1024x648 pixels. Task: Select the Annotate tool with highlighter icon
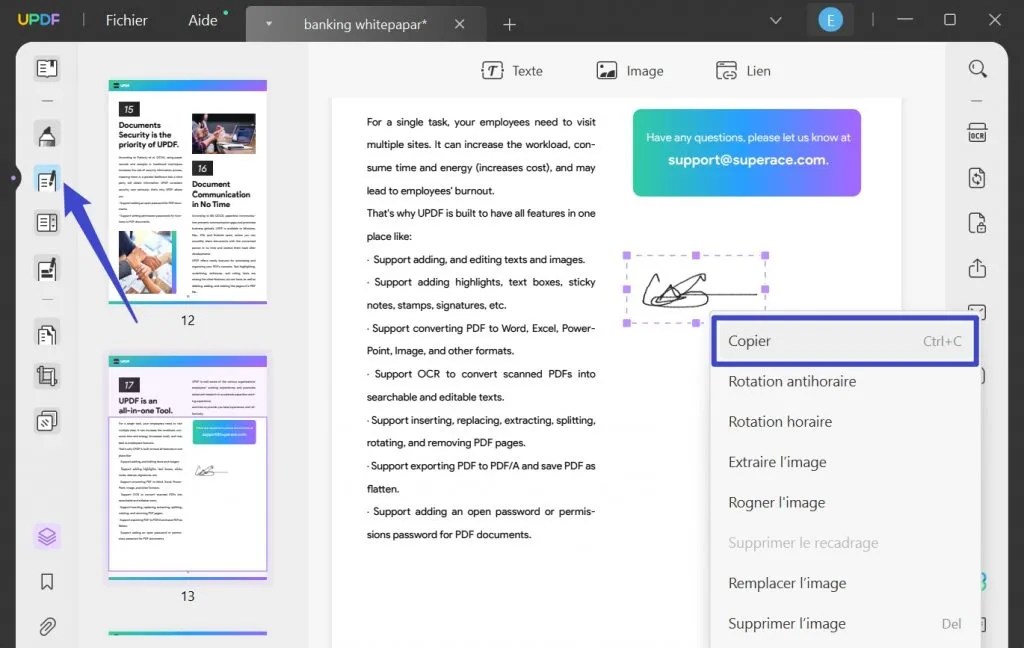[45, 134]
